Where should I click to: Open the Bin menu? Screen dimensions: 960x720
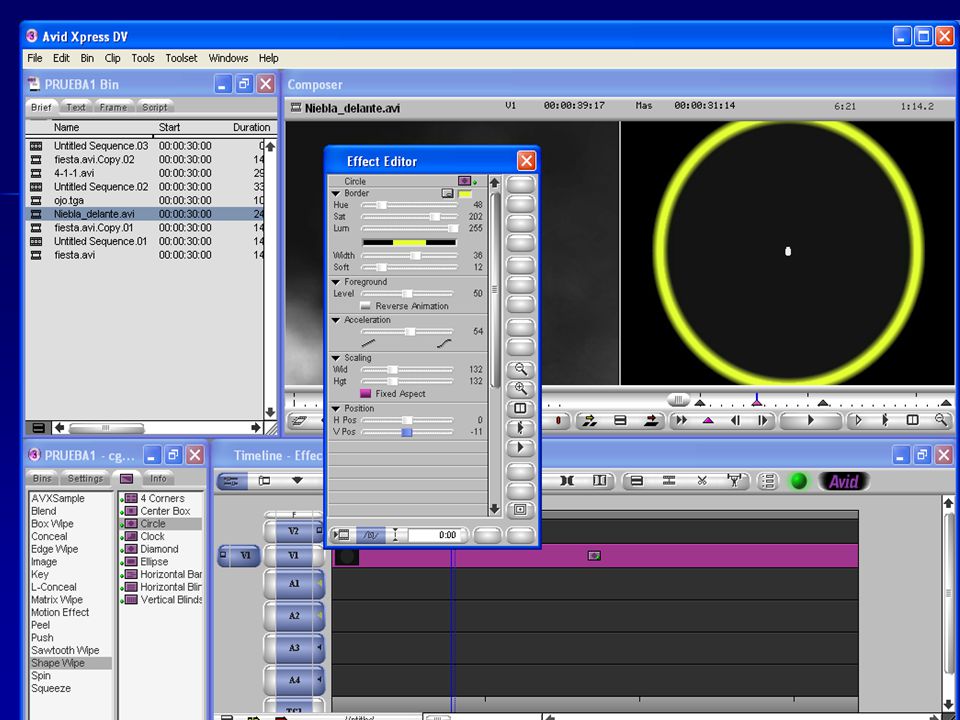[x=88, y=58]
